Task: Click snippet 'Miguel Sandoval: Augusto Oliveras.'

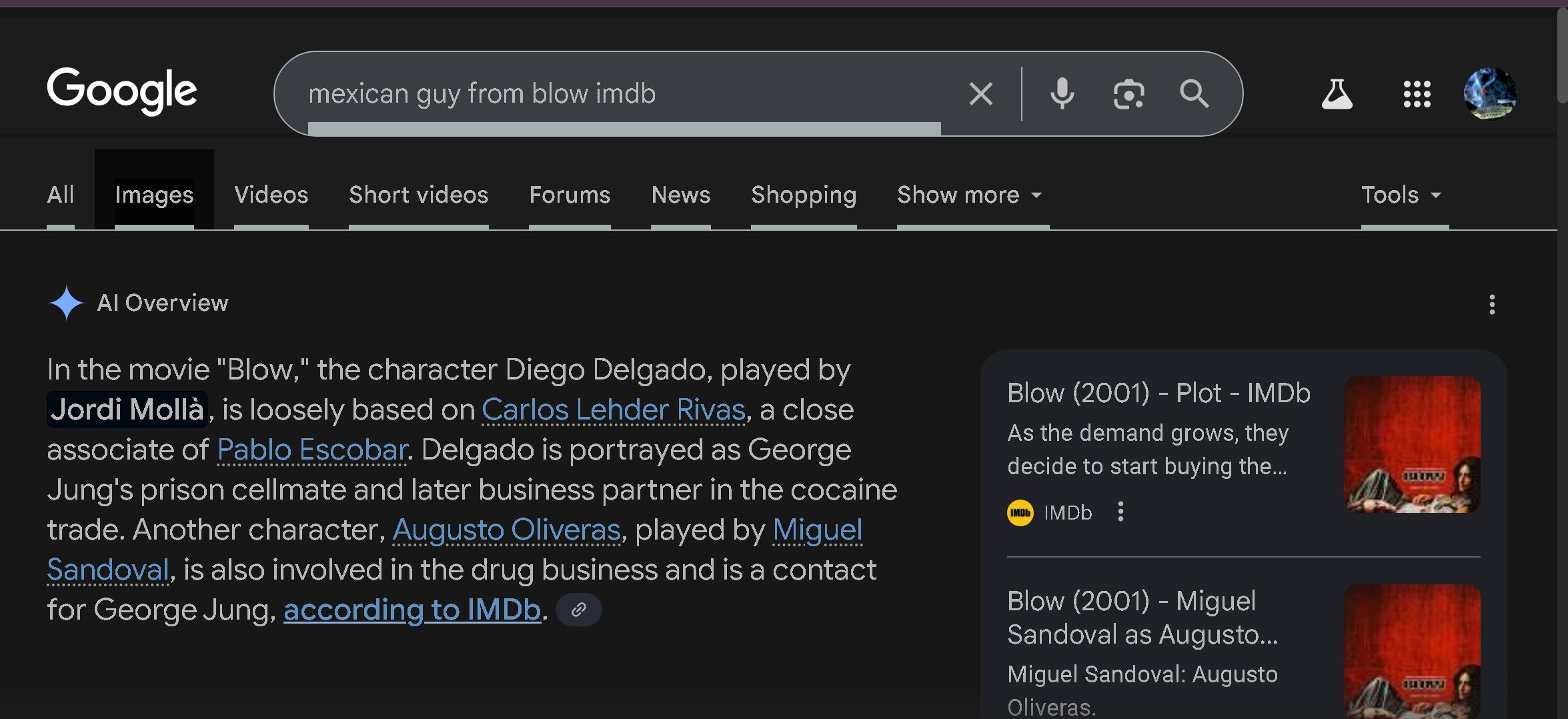Action: click(x=1142, y=690)
